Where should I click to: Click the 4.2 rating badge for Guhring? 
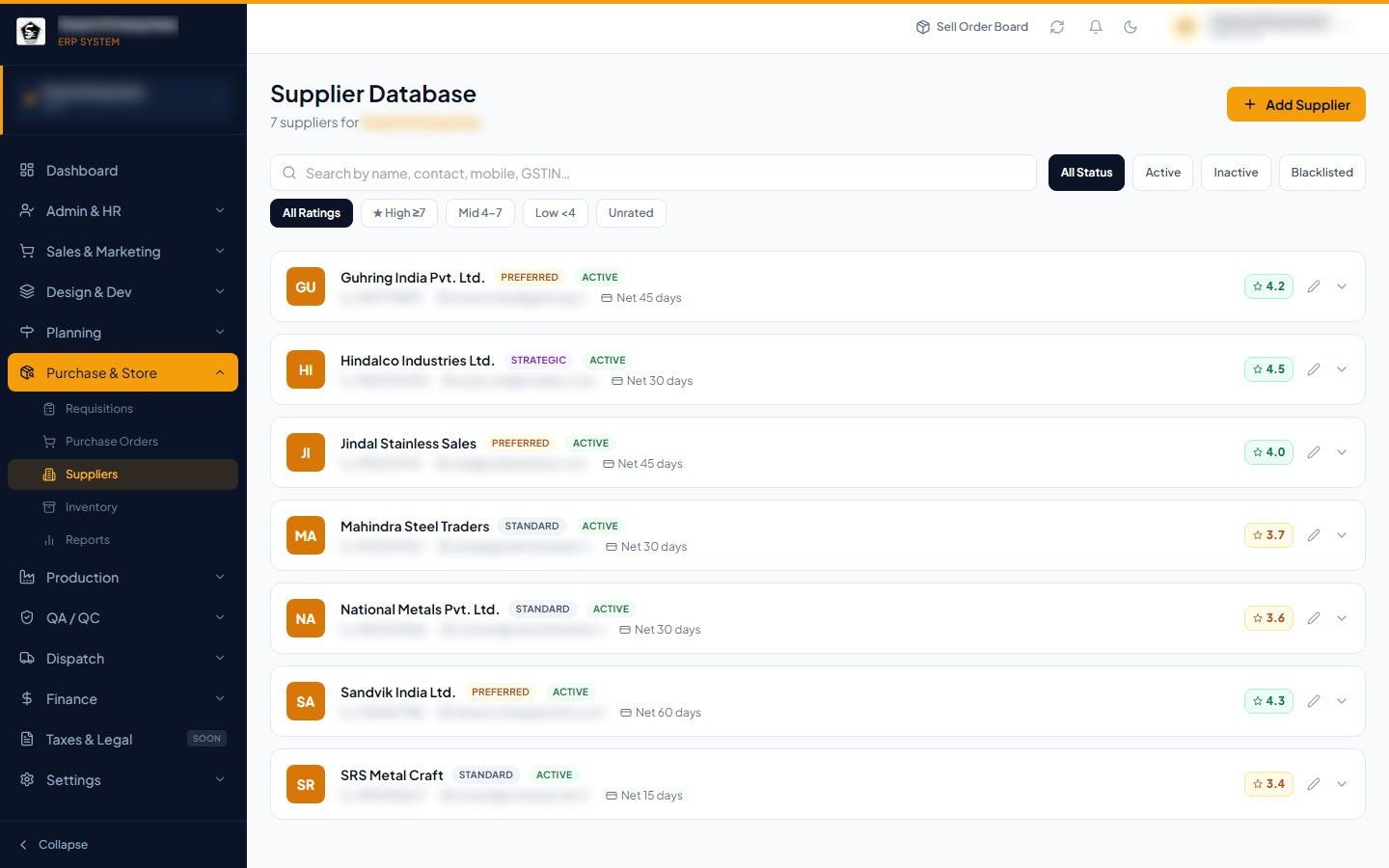pyautogui.click(x=1268, y=286)
